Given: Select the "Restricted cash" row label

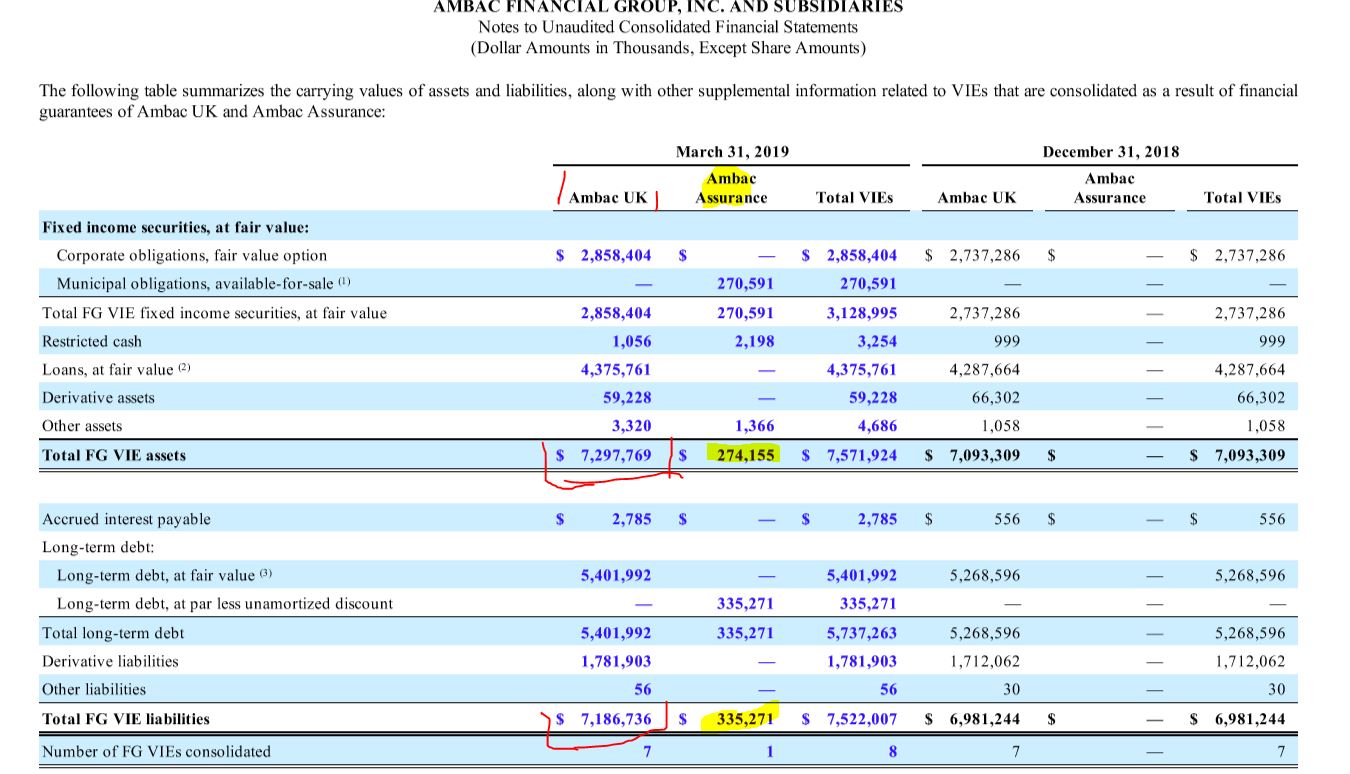Looking at the screenshot, I should coord(92,341).
